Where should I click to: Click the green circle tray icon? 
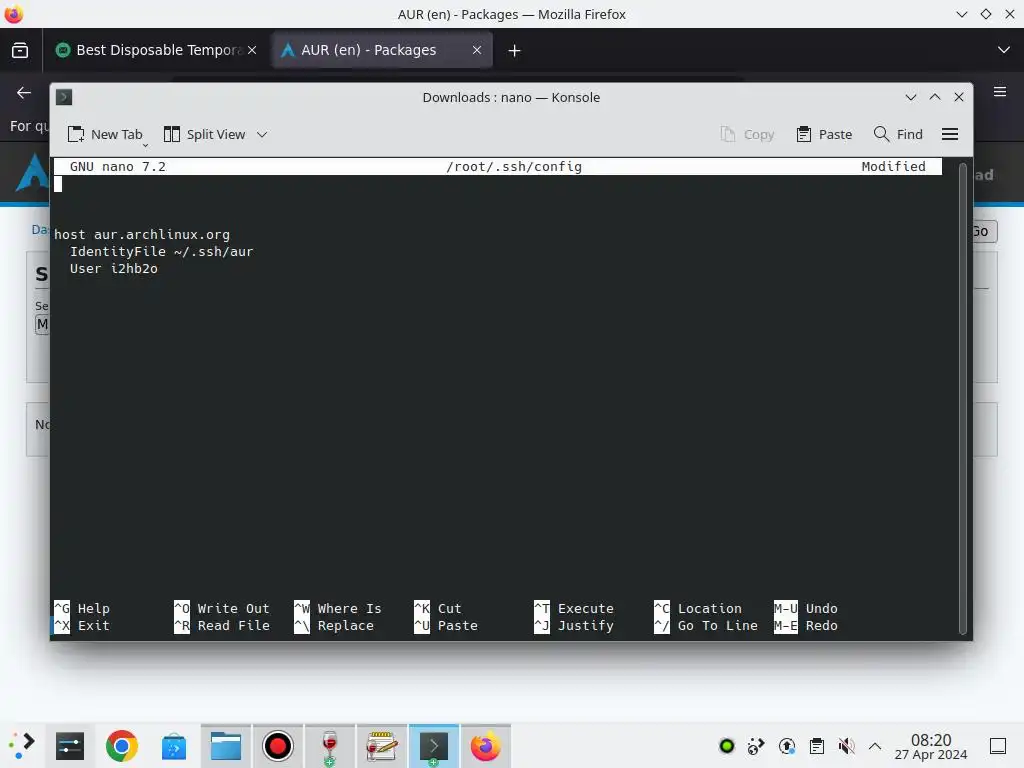(727, 746)
